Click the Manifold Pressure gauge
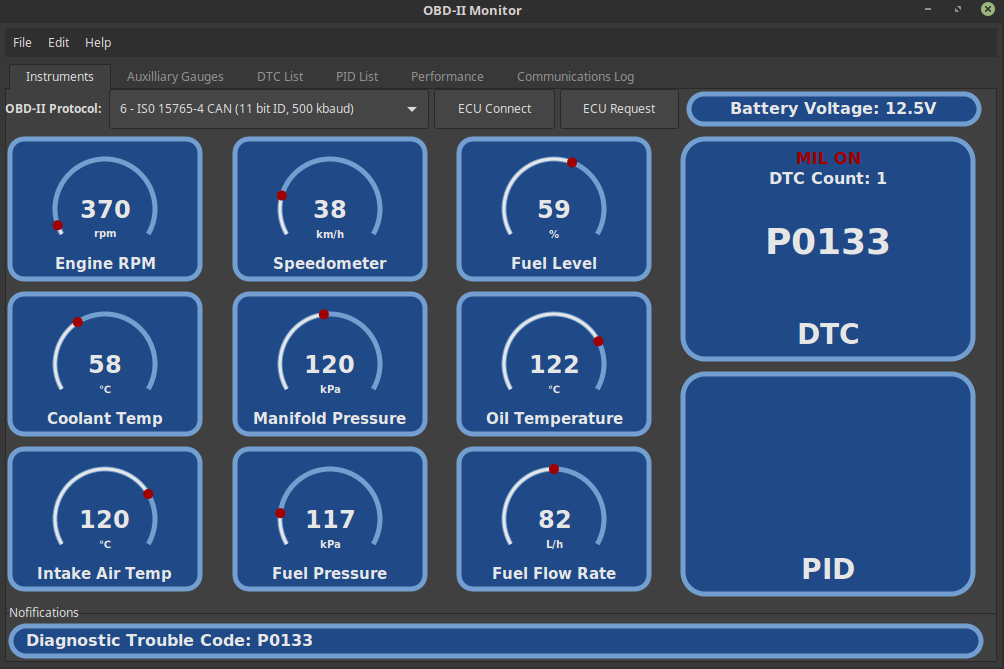This screenshot has width=1004, height=669. pos(330,364)
